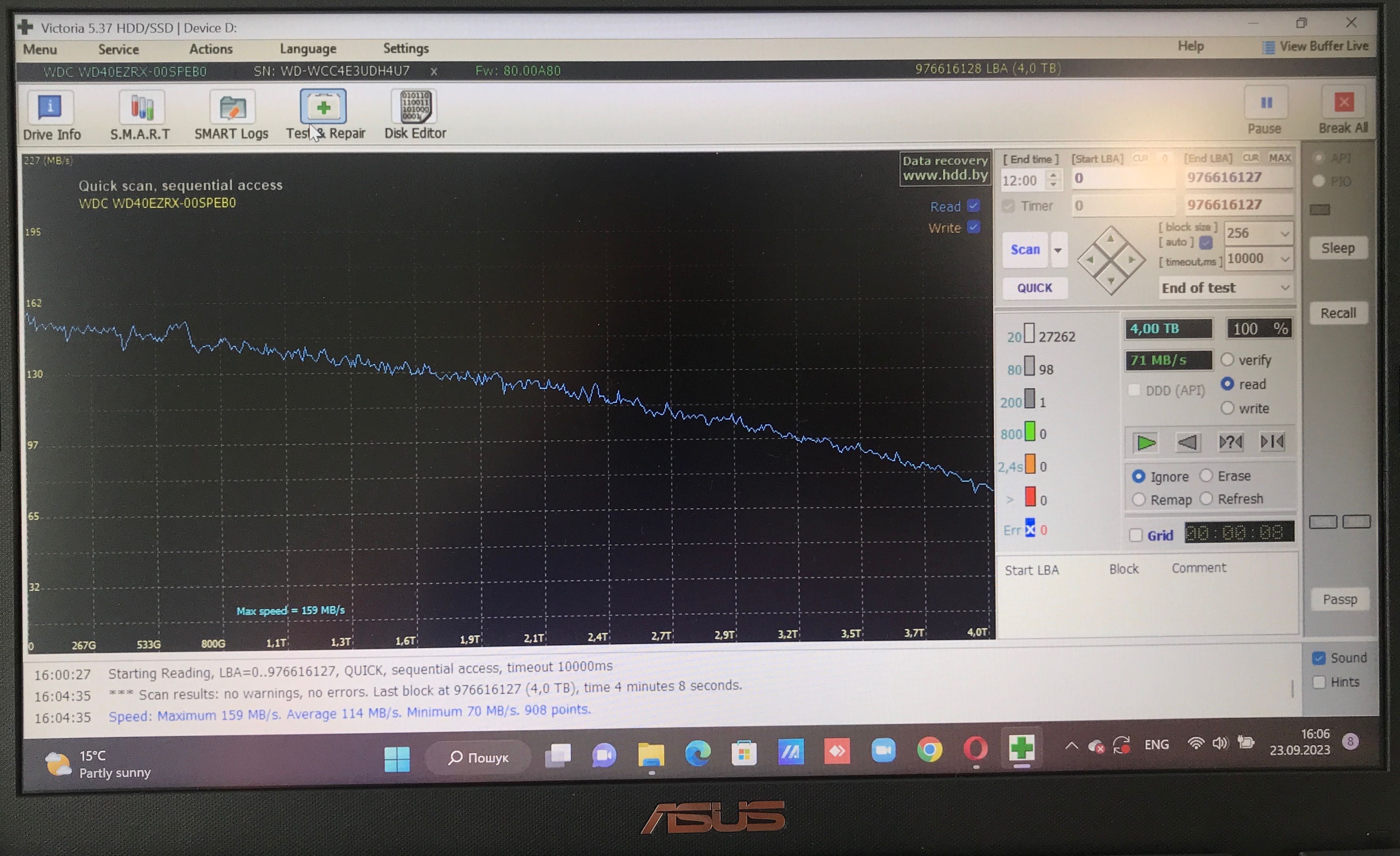
Task: Click the navigation diamond down arrow
Action: click(1111, 281)
